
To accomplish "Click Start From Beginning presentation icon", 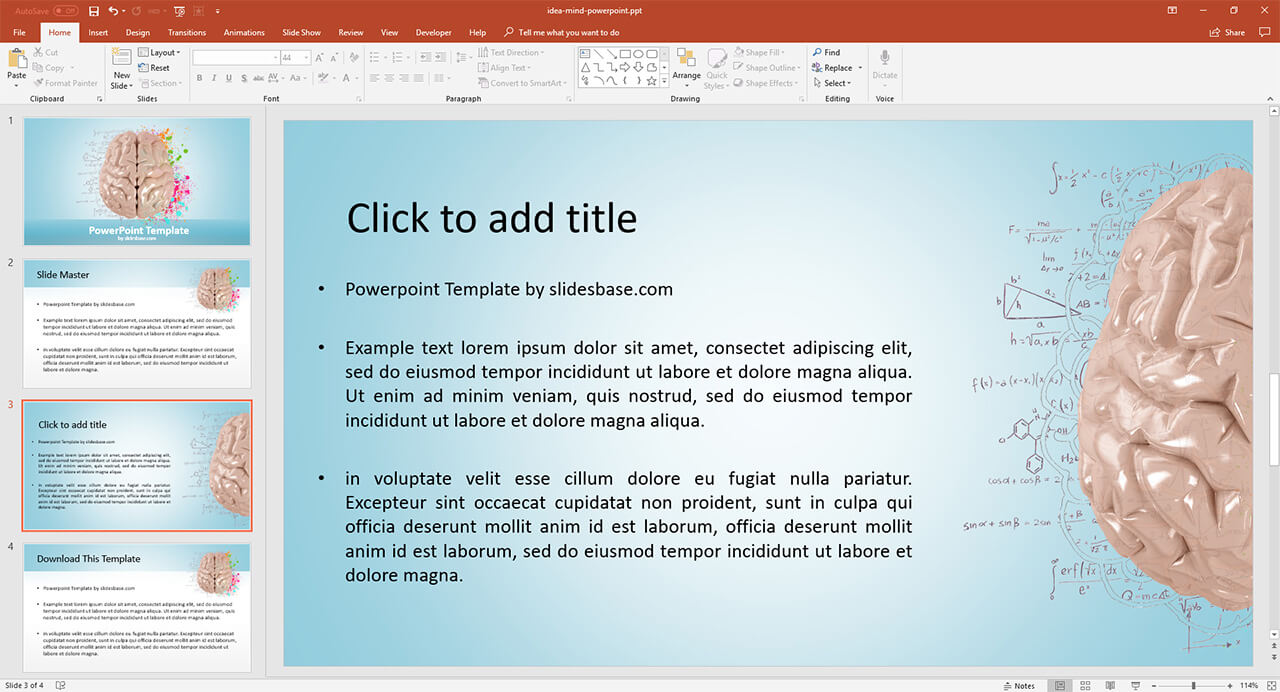I will pos(179,11).
